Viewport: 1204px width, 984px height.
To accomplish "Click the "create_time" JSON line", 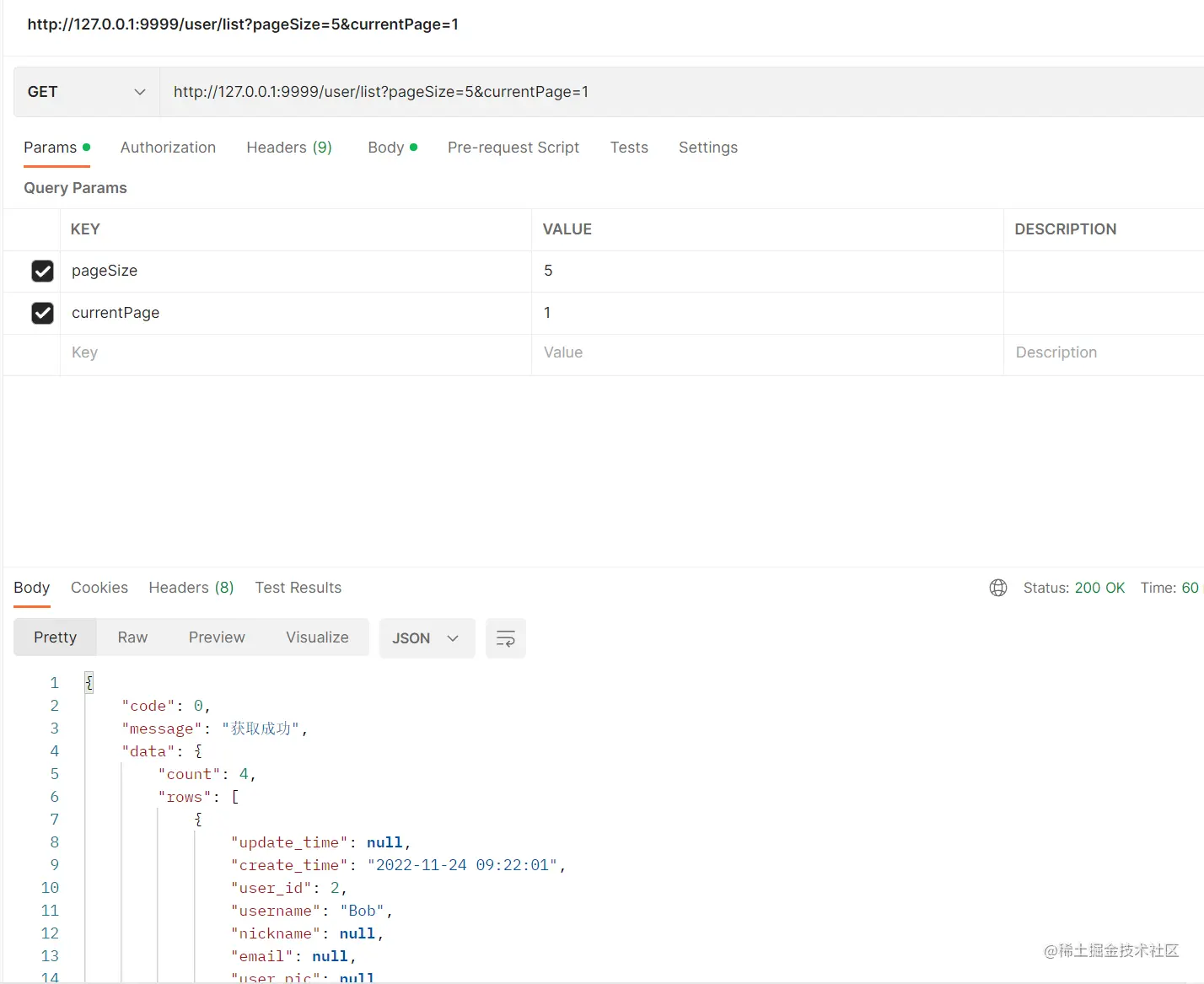I will (398, 865).
